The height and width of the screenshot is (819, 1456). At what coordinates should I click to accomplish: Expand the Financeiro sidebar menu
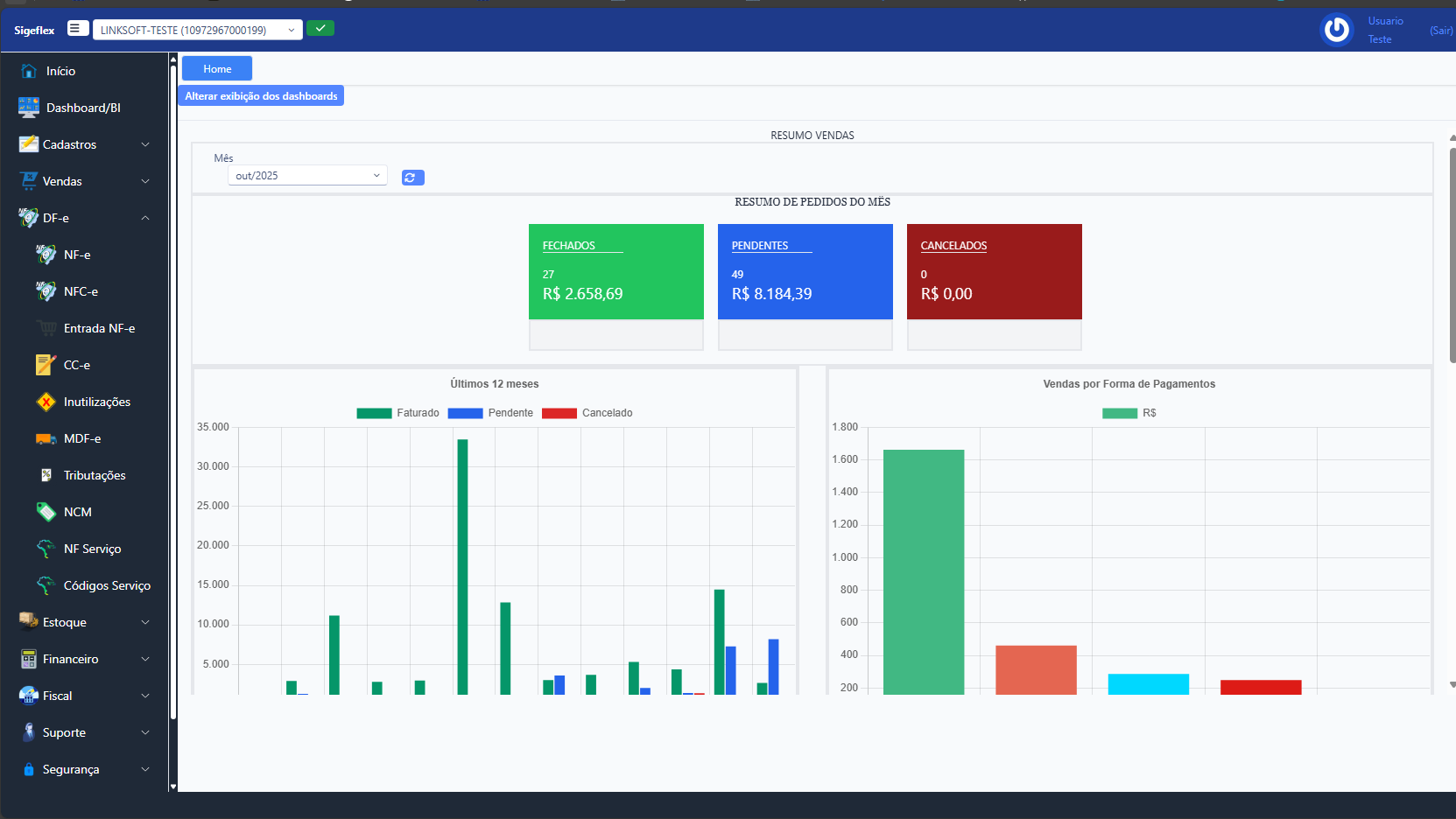tap(84, 659)
